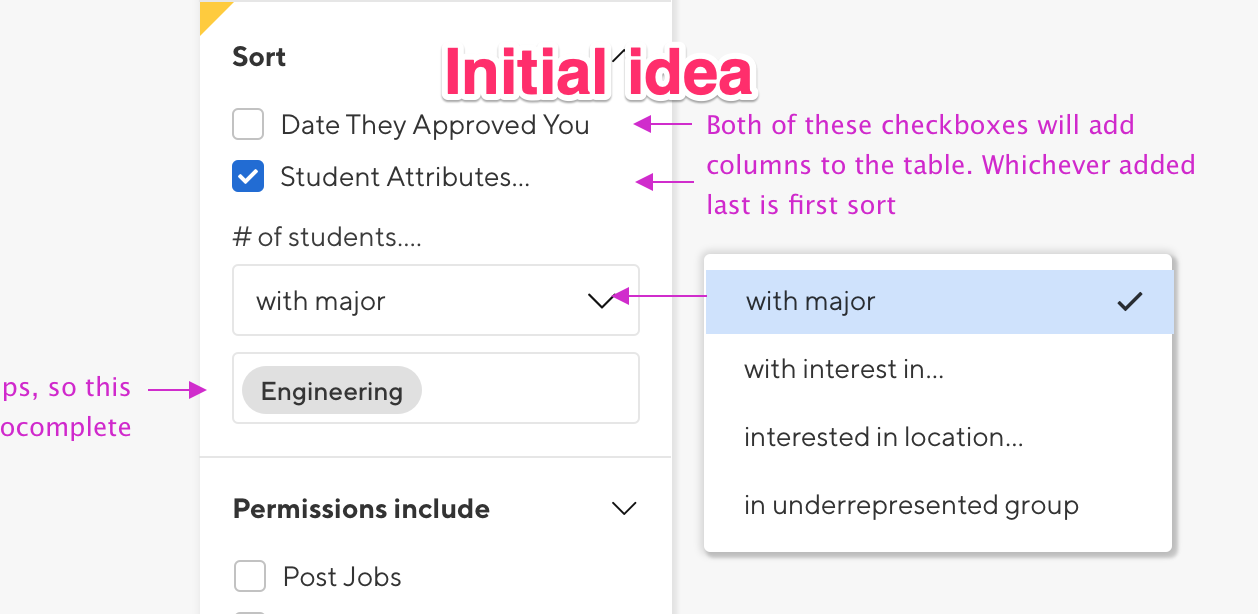
Task: Click the arrow pointing at Student Attributes
Action: coord(664,182)
